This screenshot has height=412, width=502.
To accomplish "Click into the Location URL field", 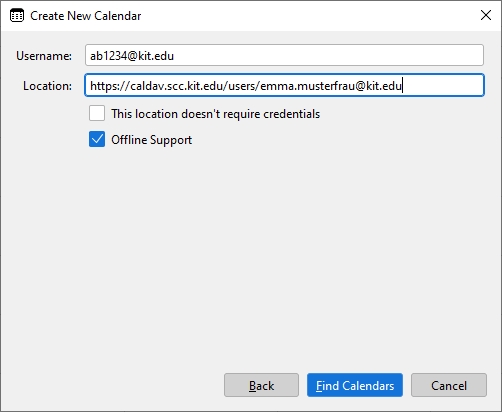I will pos(284,86).
